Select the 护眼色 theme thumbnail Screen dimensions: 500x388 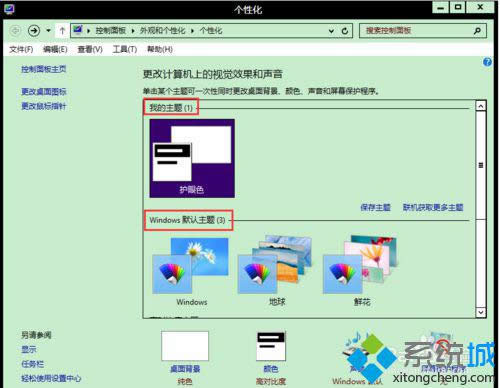point(192,158)
